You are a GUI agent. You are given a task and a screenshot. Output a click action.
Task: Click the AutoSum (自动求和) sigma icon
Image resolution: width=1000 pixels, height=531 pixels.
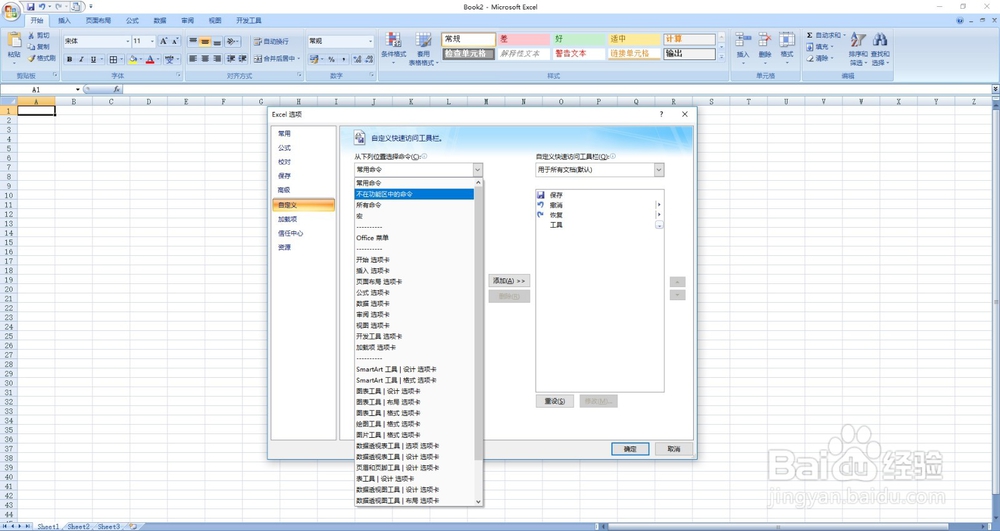click(x=810, y=35)
